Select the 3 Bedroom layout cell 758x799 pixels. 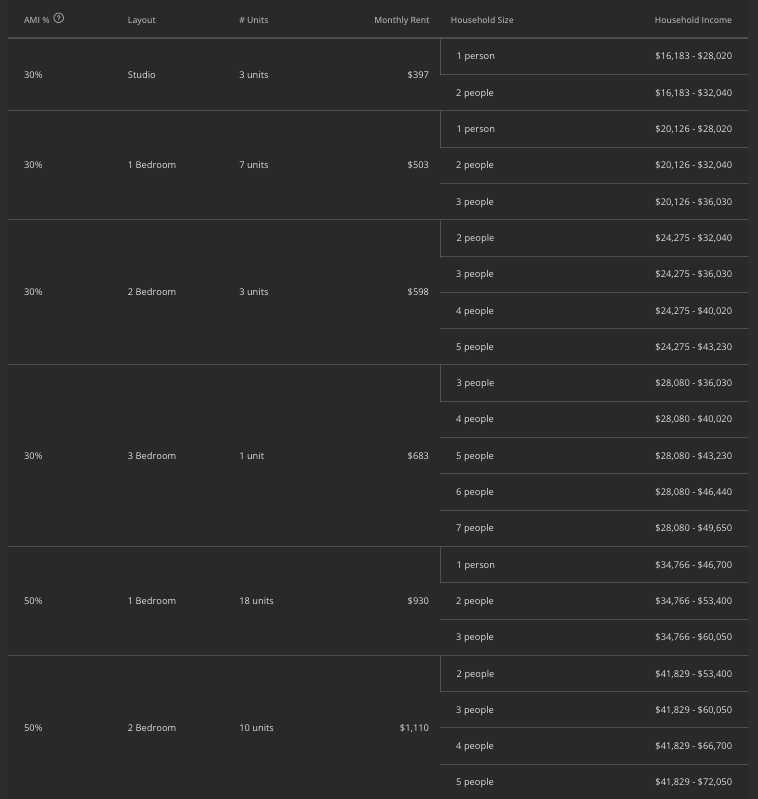click(152, 456)
